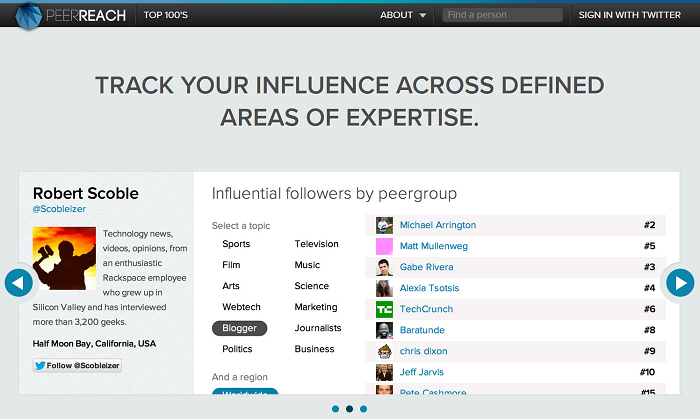Open the TOP 100'S page
The width and height of the screenshot is (700, 419).
165,15
